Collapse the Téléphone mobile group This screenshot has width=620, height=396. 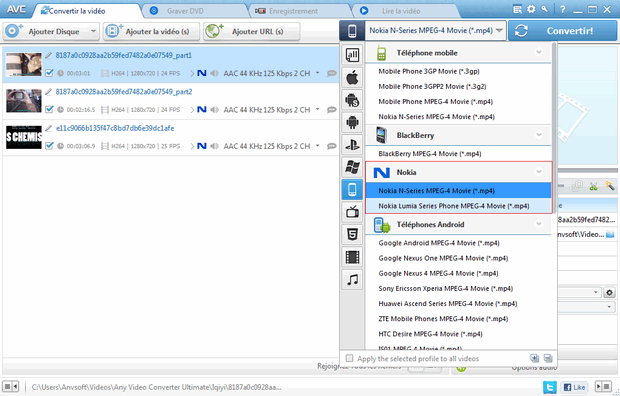click(539, 52)
